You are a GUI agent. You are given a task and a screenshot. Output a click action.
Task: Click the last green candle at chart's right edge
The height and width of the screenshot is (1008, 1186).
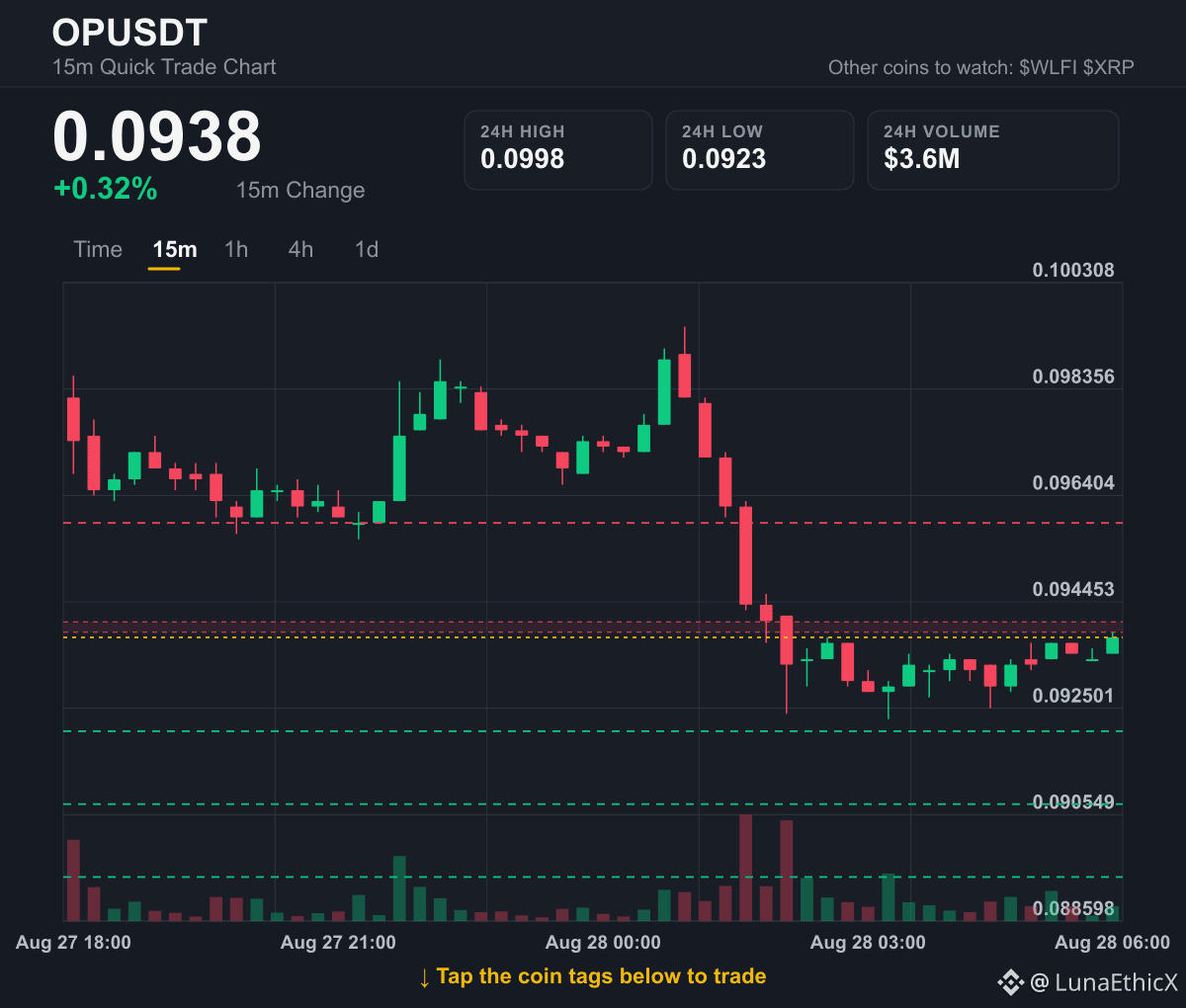tap(1112, 644)
